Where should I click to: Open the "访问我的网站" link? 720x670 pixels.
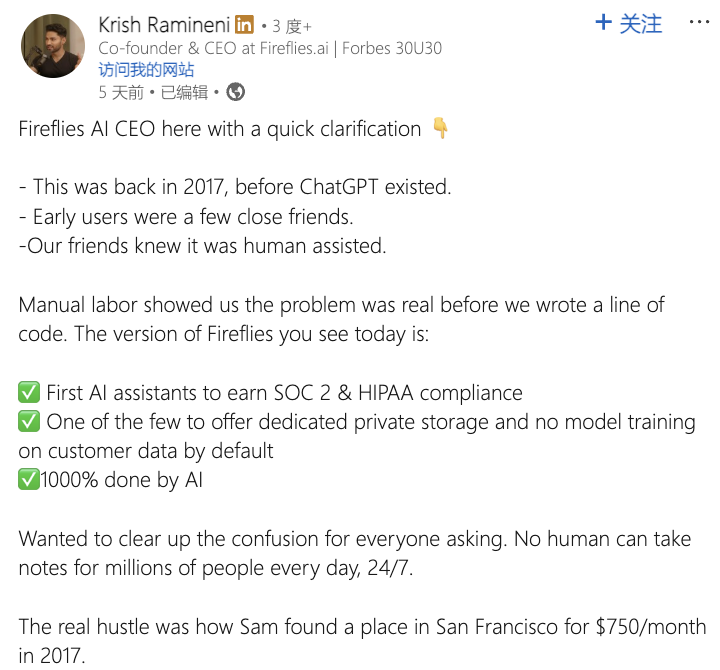click(146, 70)
